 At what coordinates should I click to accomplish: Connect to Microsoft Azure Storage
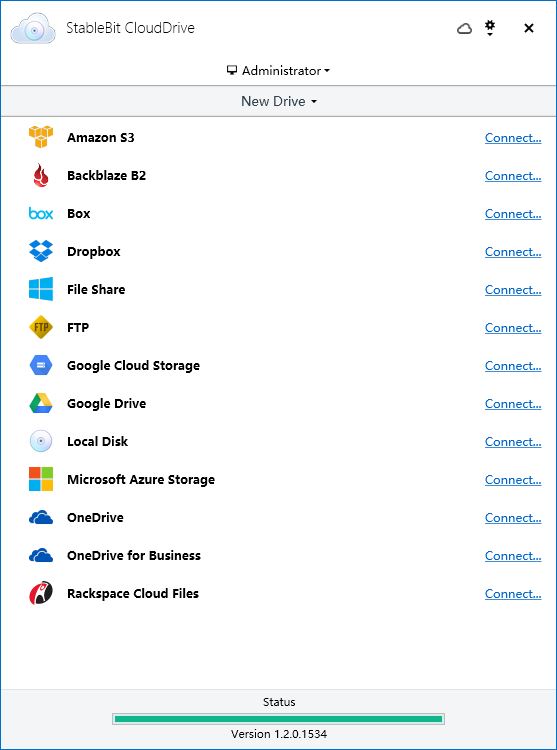coord(513,480)
